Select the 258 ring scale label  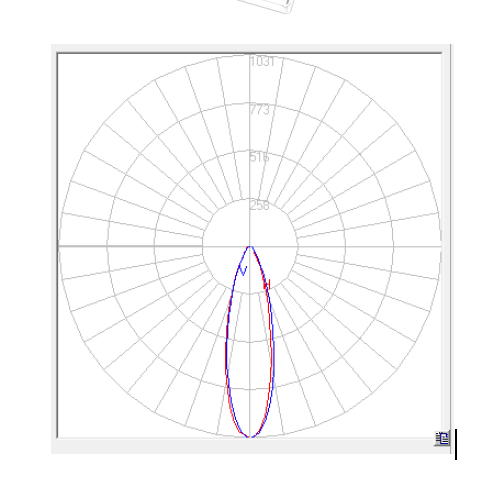pyautogui.click(x=259, y=205)
